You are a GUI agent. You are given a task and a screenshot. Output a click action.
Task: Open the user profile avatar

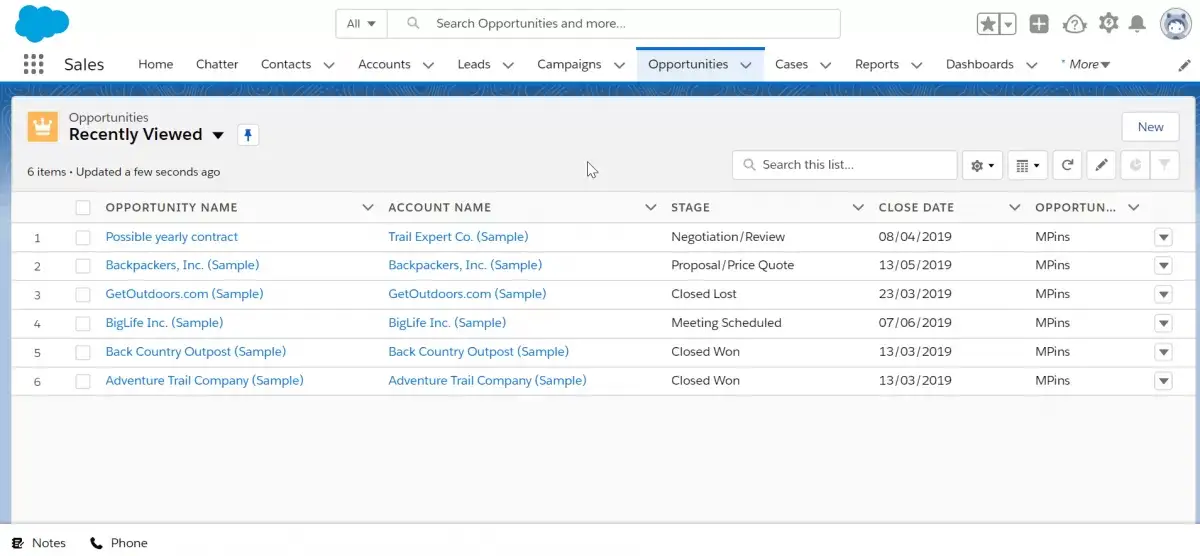tap(1175, 24)
